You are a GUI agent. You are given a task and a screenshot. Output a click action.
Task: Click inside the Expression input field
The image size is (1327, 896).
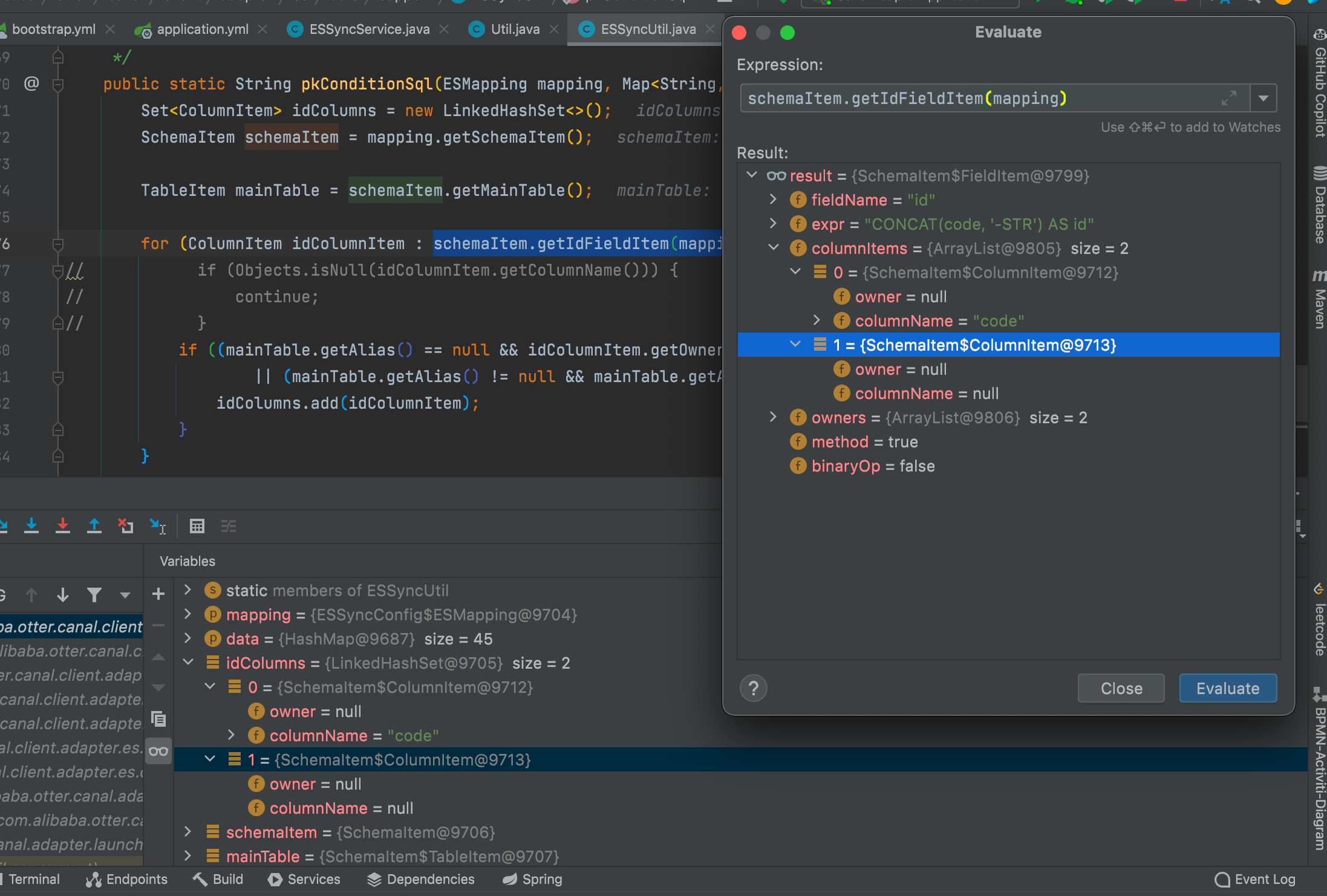(x=968, y=97)
